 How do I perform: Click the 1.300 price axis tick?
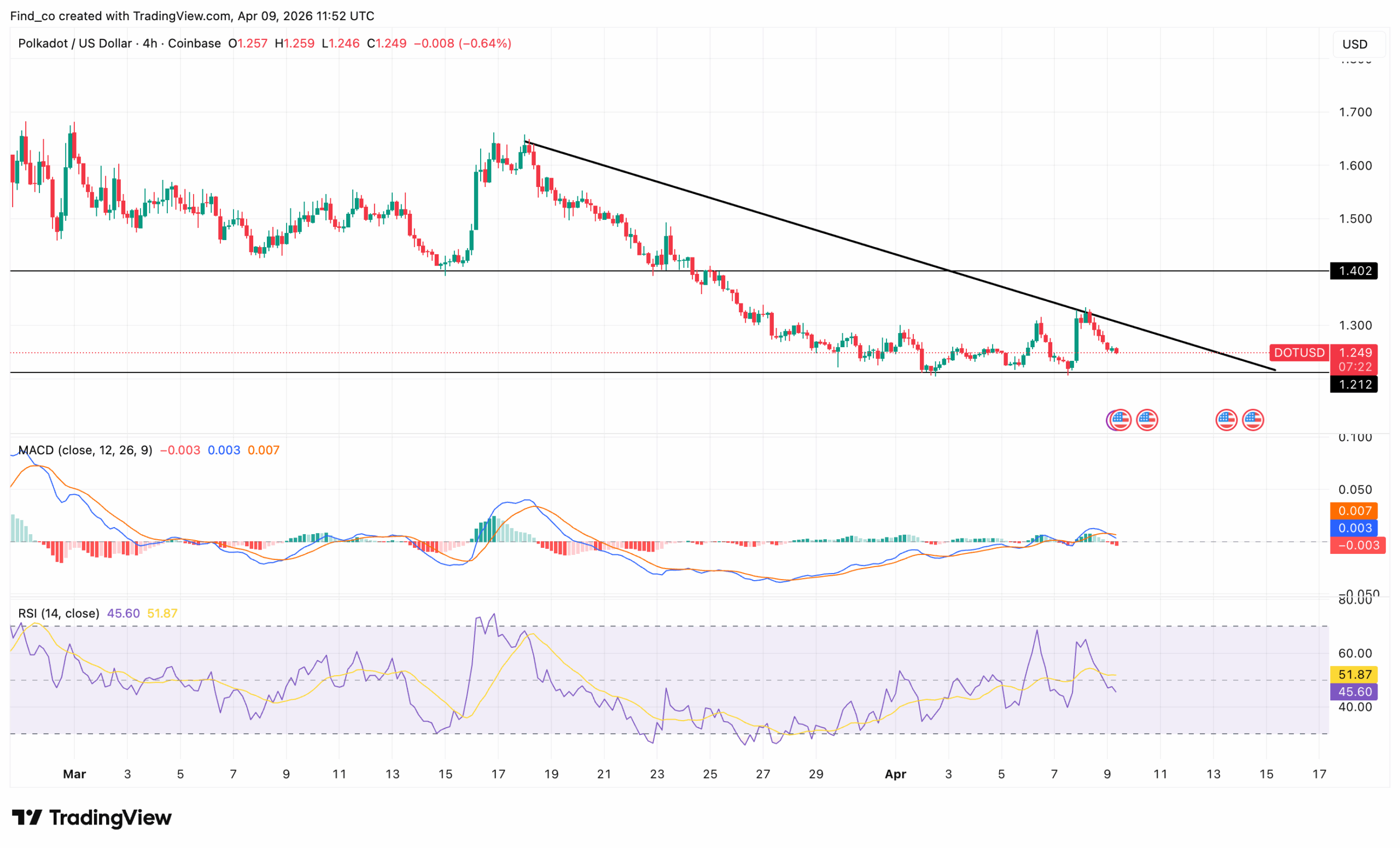pyautogui.click(x=1355, y=325)
